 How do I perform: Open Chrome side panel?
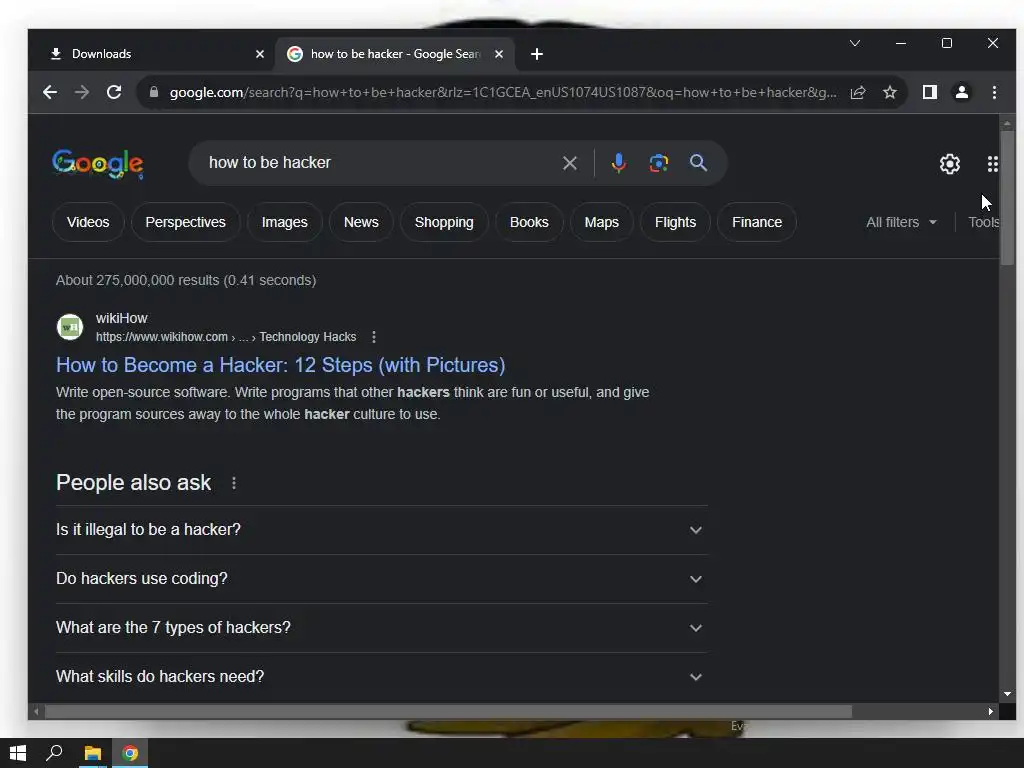tap(929, 92)
